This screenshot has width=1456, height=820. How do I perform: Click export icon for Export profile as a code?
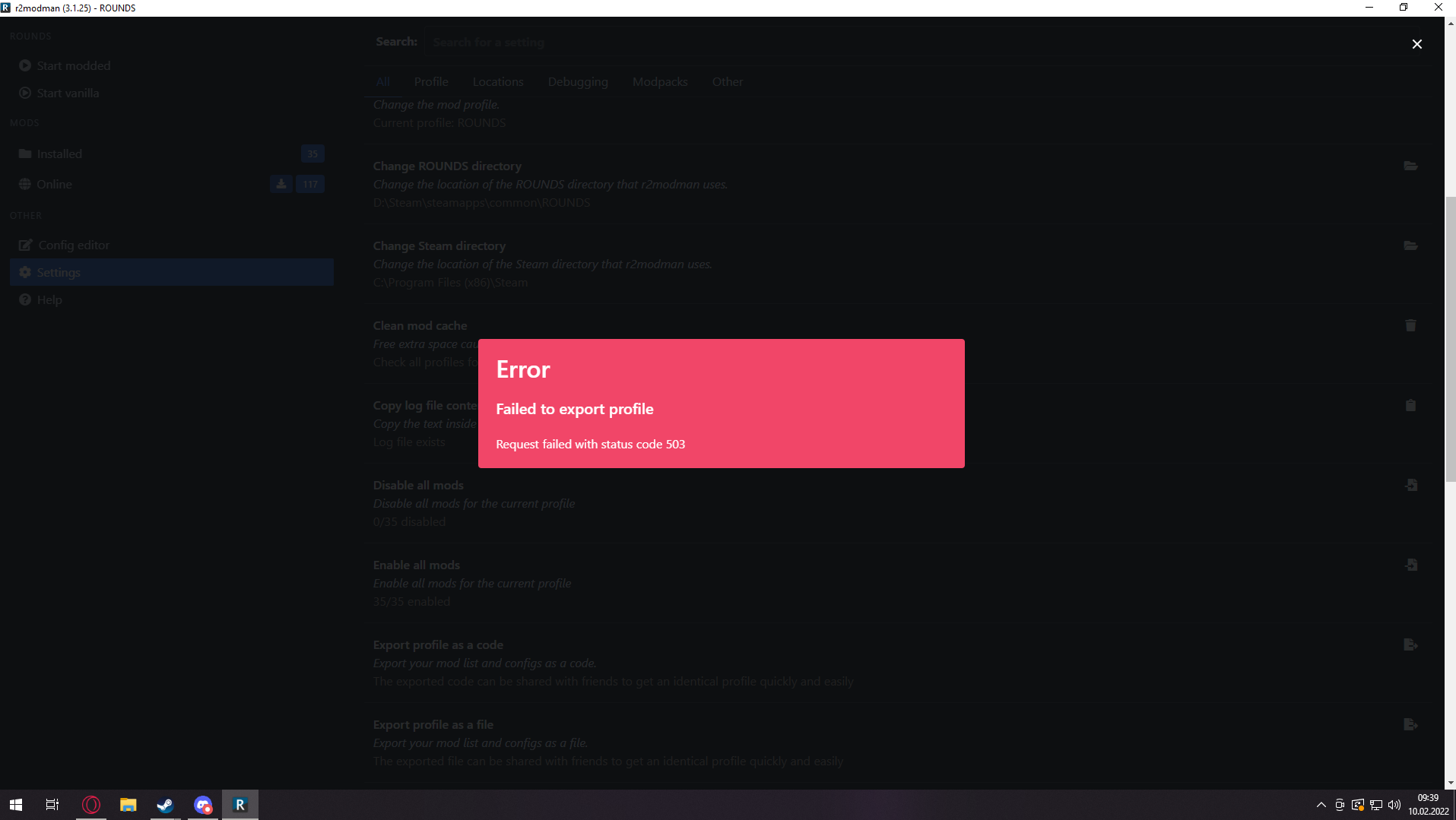click(1410, 644)
